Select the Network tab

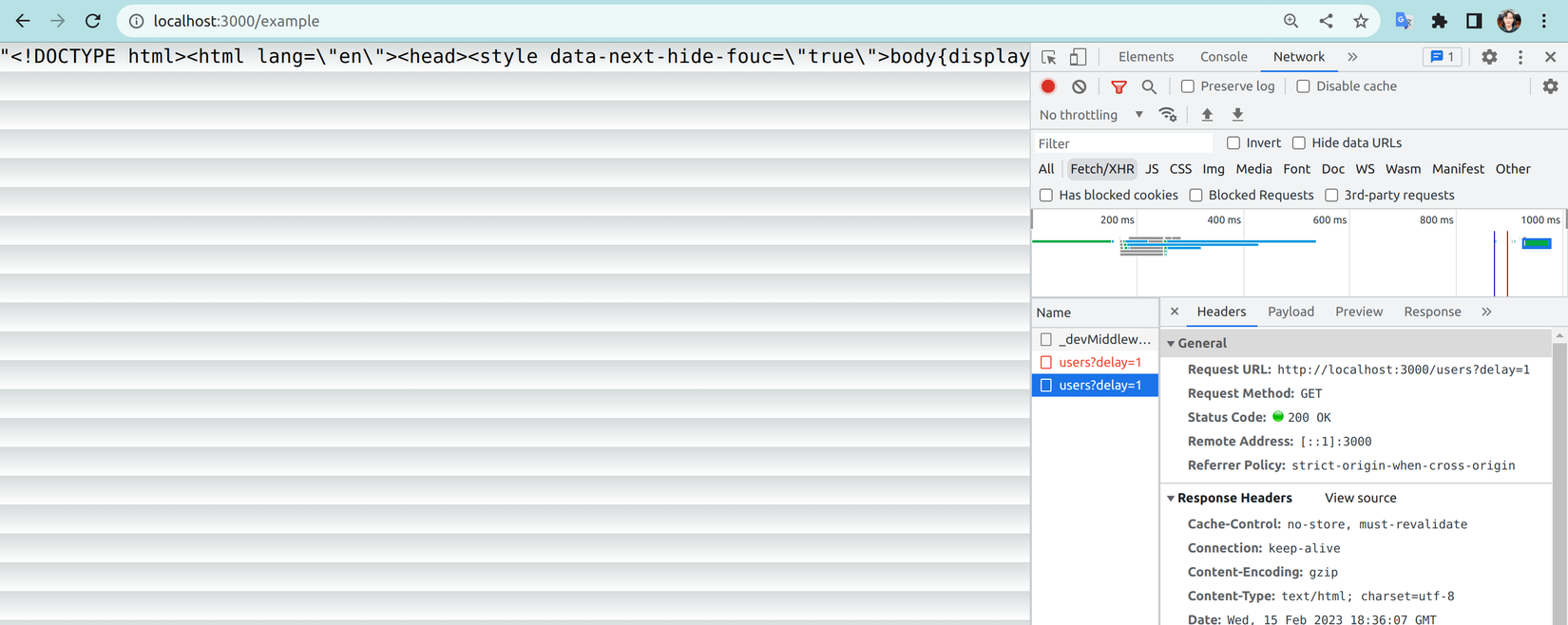1299,57
